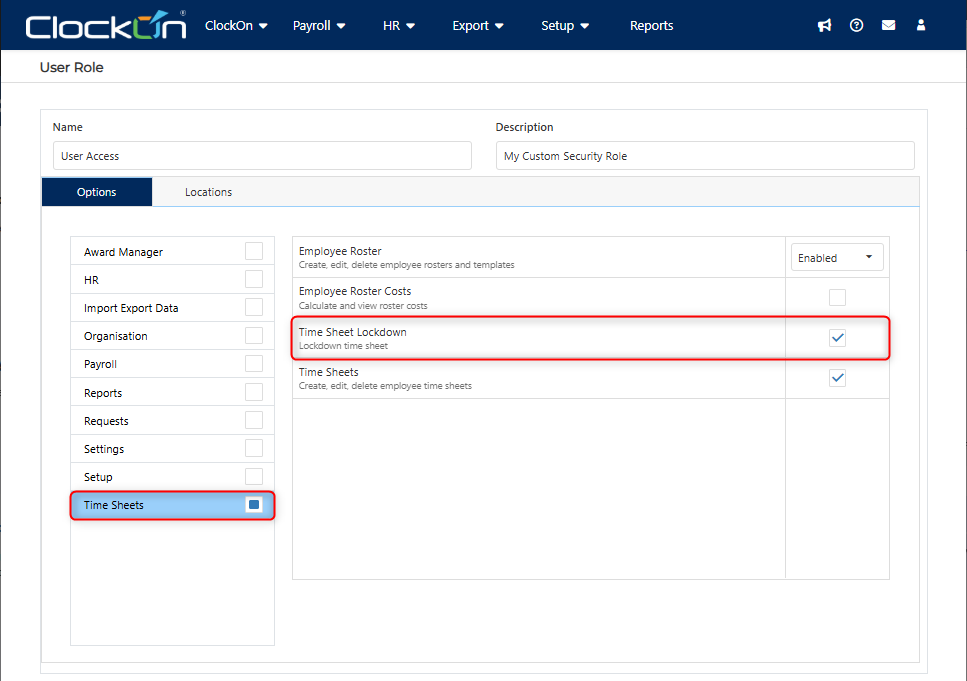Image resolution: width=967 pixels, height=681 pixels.
Task: Click the Name input field
Action: (x=262, y=156)
